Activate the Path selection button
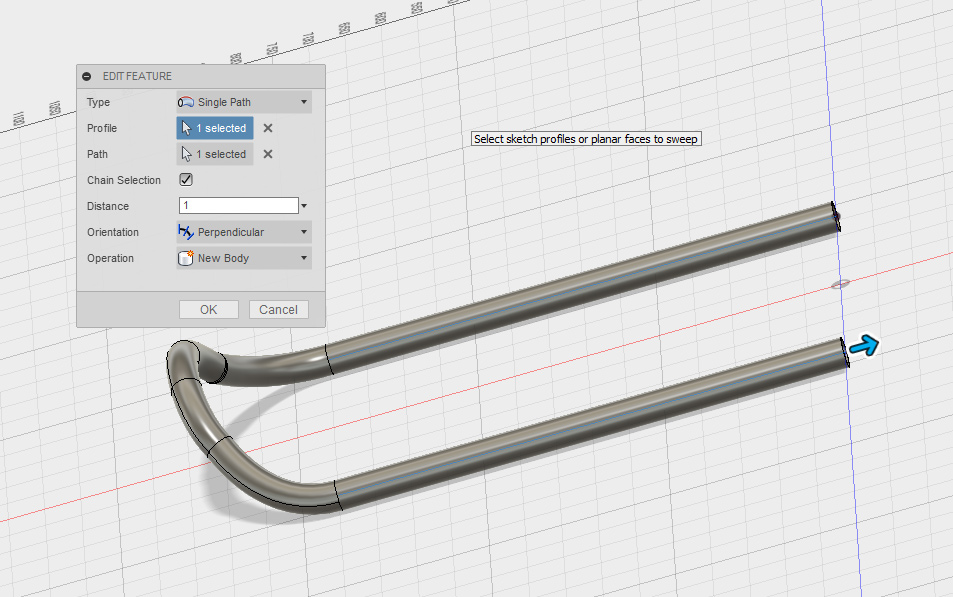The height and width of the screenshot is (597, 953). [x=215, y=154]
